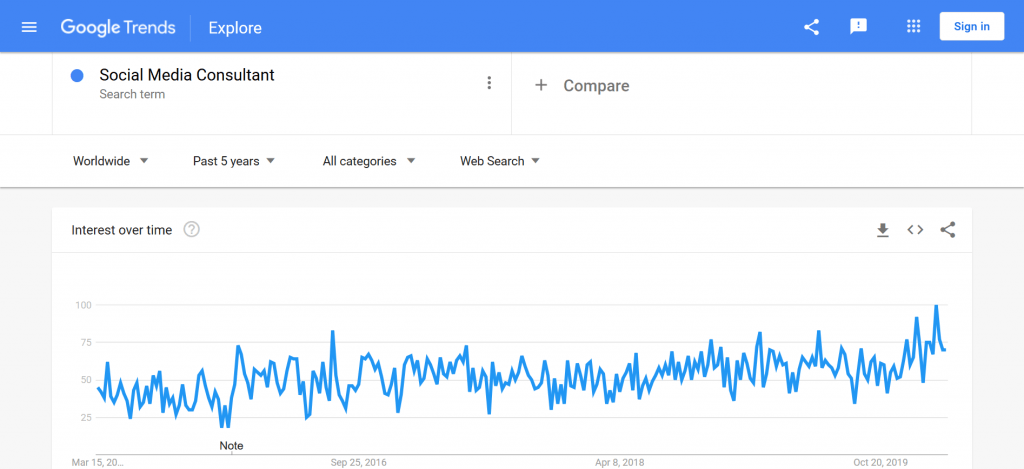Open the hamburger main menu
Viewport: 1024px width, 469px height.
click(29, 27)
